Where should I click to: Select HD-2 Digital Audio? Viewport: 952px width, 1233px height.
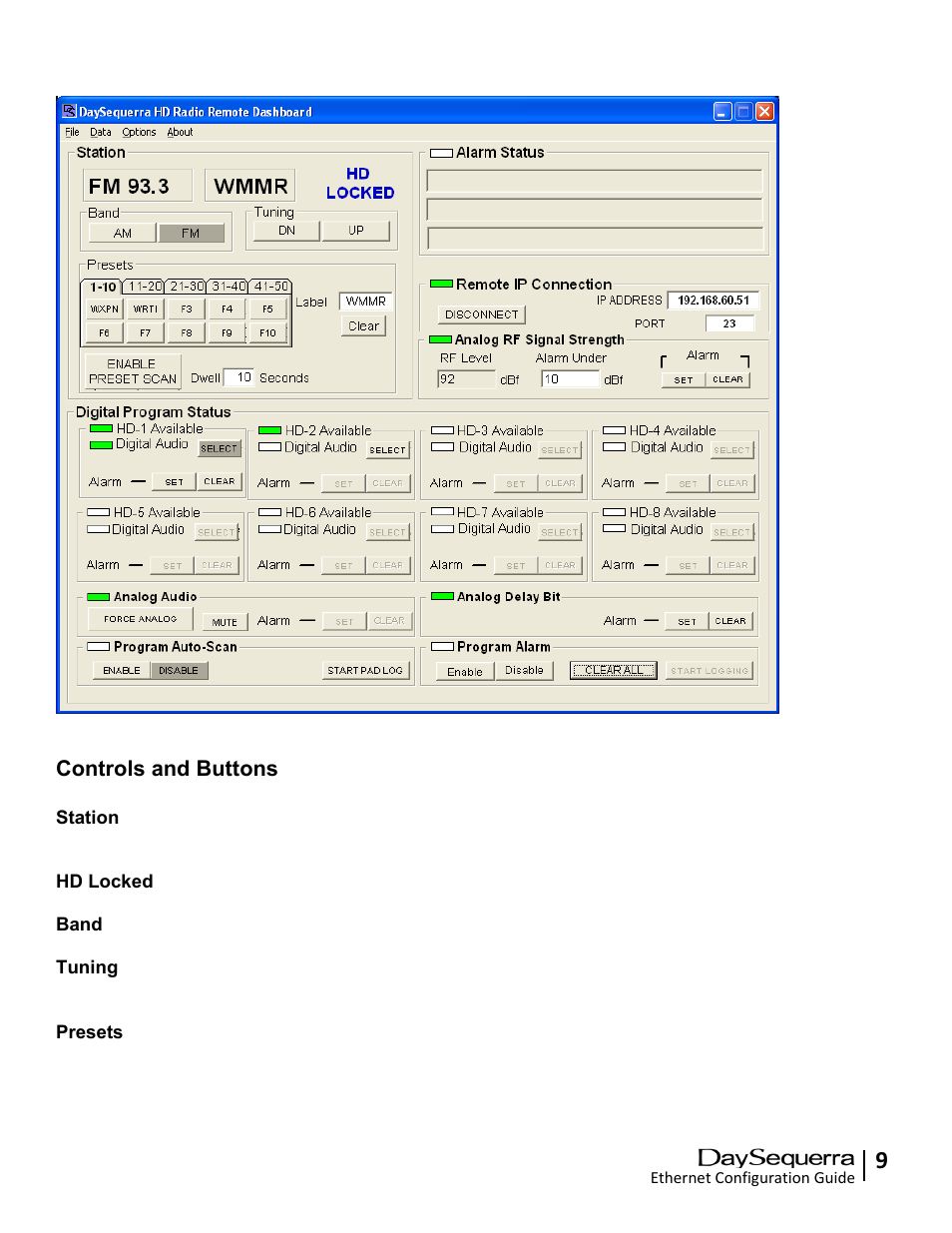[x=388, y=450]
